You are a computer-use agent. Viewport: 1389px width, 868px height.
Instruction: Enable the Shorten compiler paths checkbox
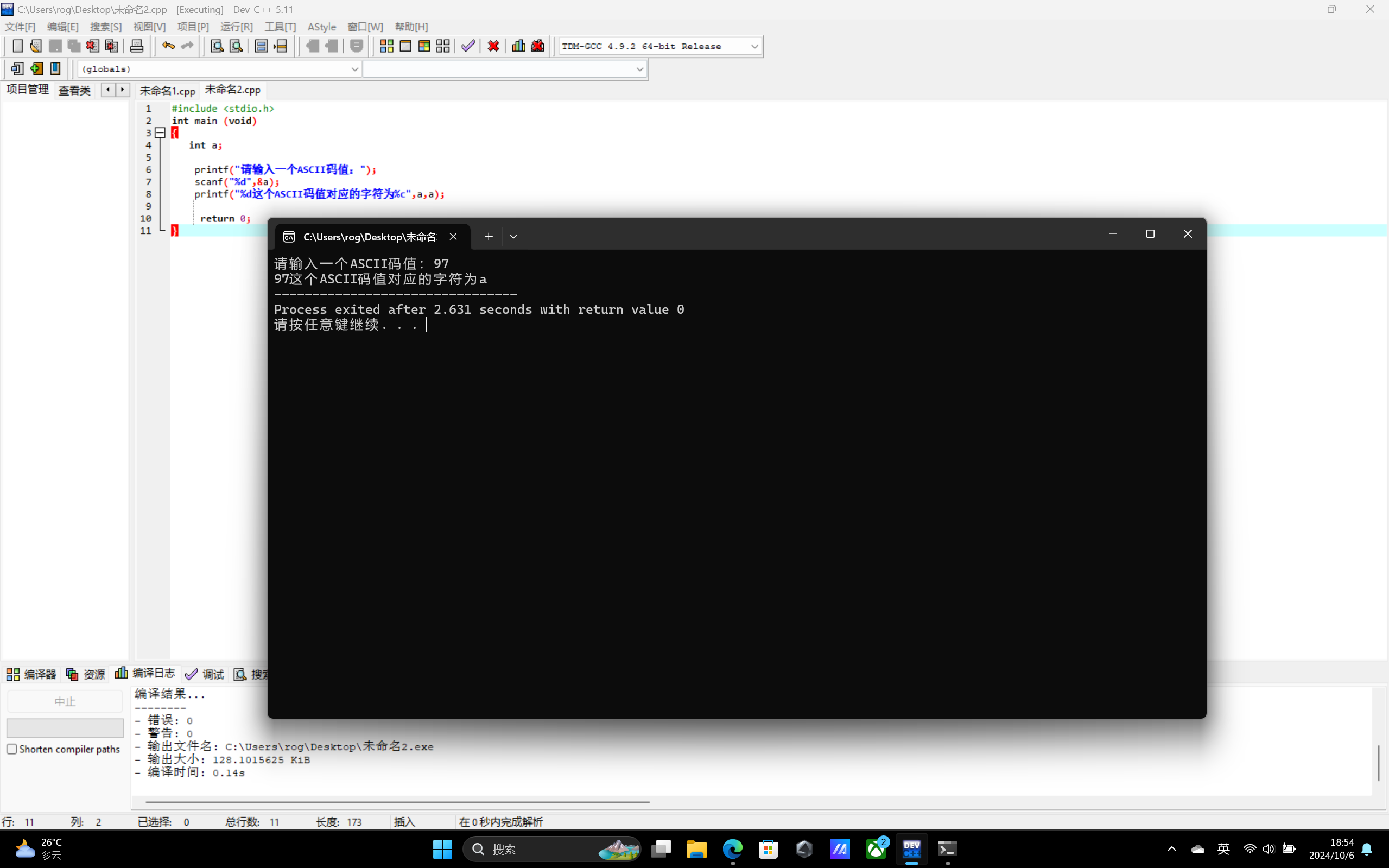(x=12, y=749)
